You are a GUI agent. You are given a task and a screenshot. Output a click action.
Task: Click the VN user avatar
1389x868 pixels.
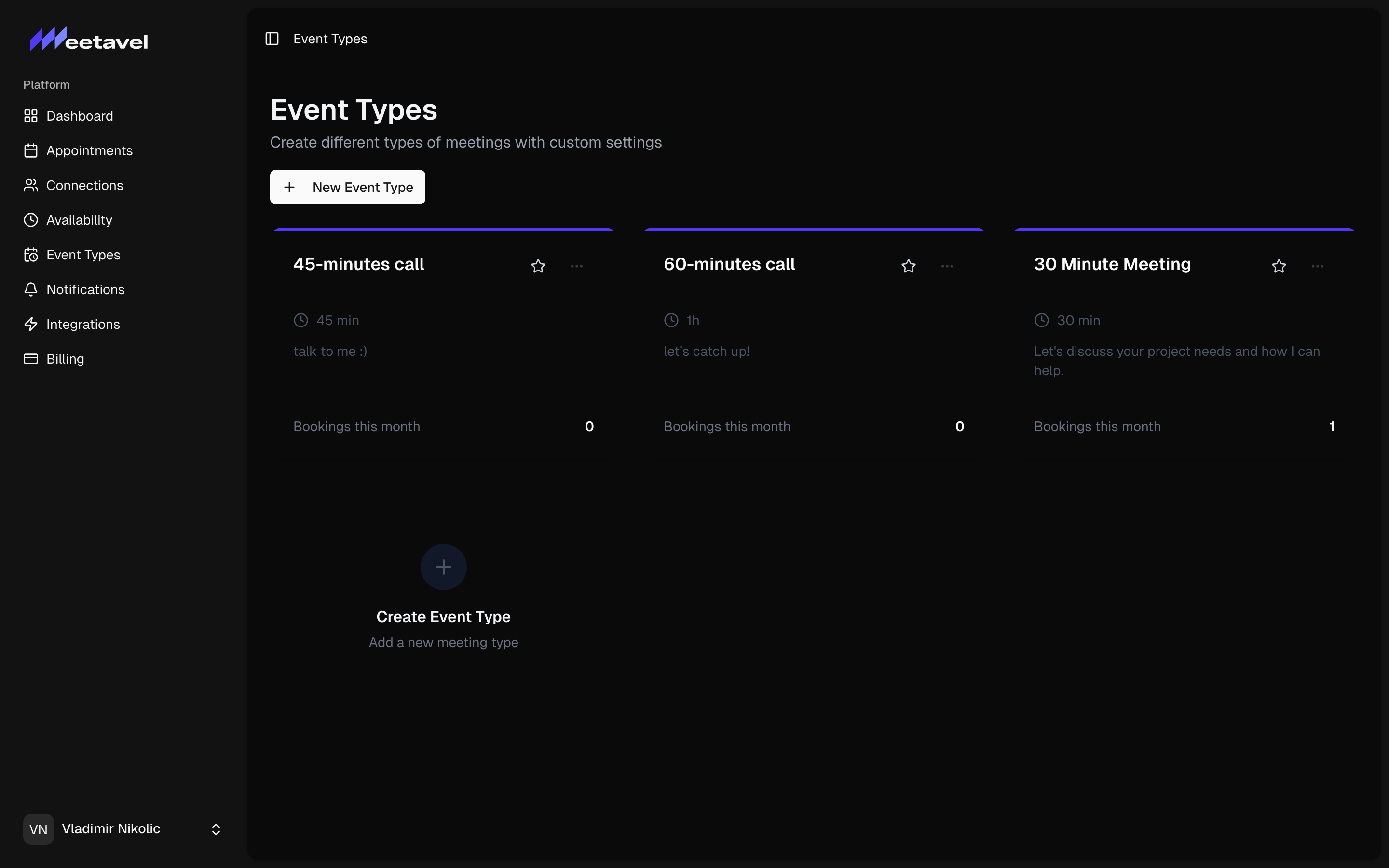tap(38, 828)
